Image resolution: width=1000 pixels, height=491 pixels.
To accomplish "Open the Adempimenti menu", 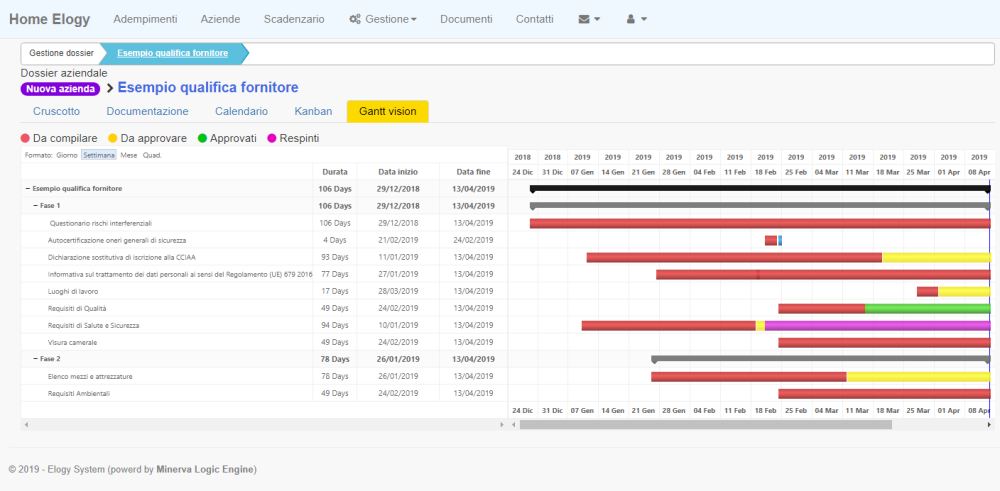I will (x=145, y=19).
